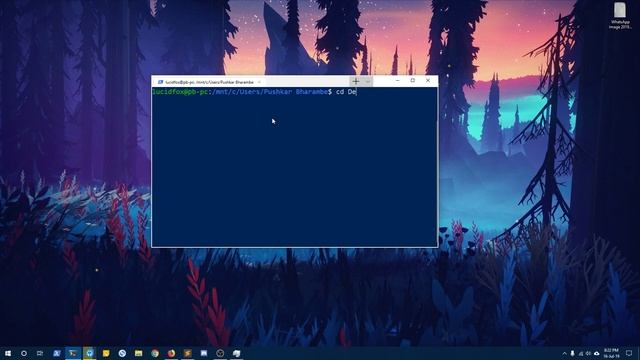
Task: Open the active terminal app in taskbar
Action: click(x=73, y=353)
